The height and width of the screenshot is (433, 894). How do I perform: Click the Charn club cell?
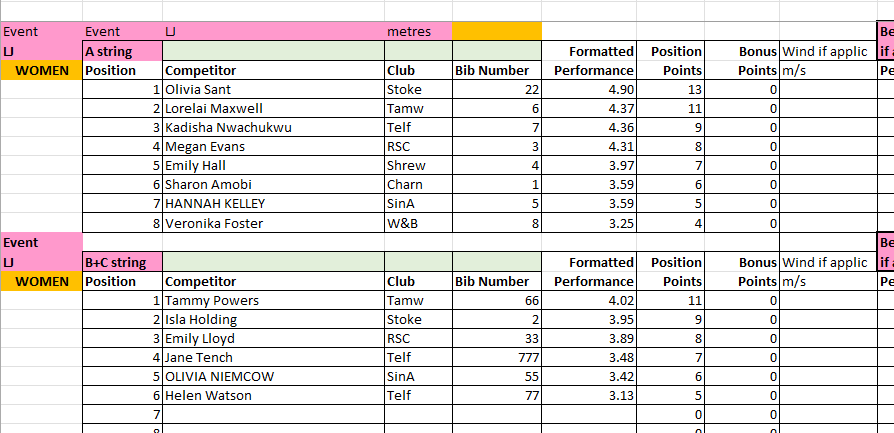(x=417, y=184)
